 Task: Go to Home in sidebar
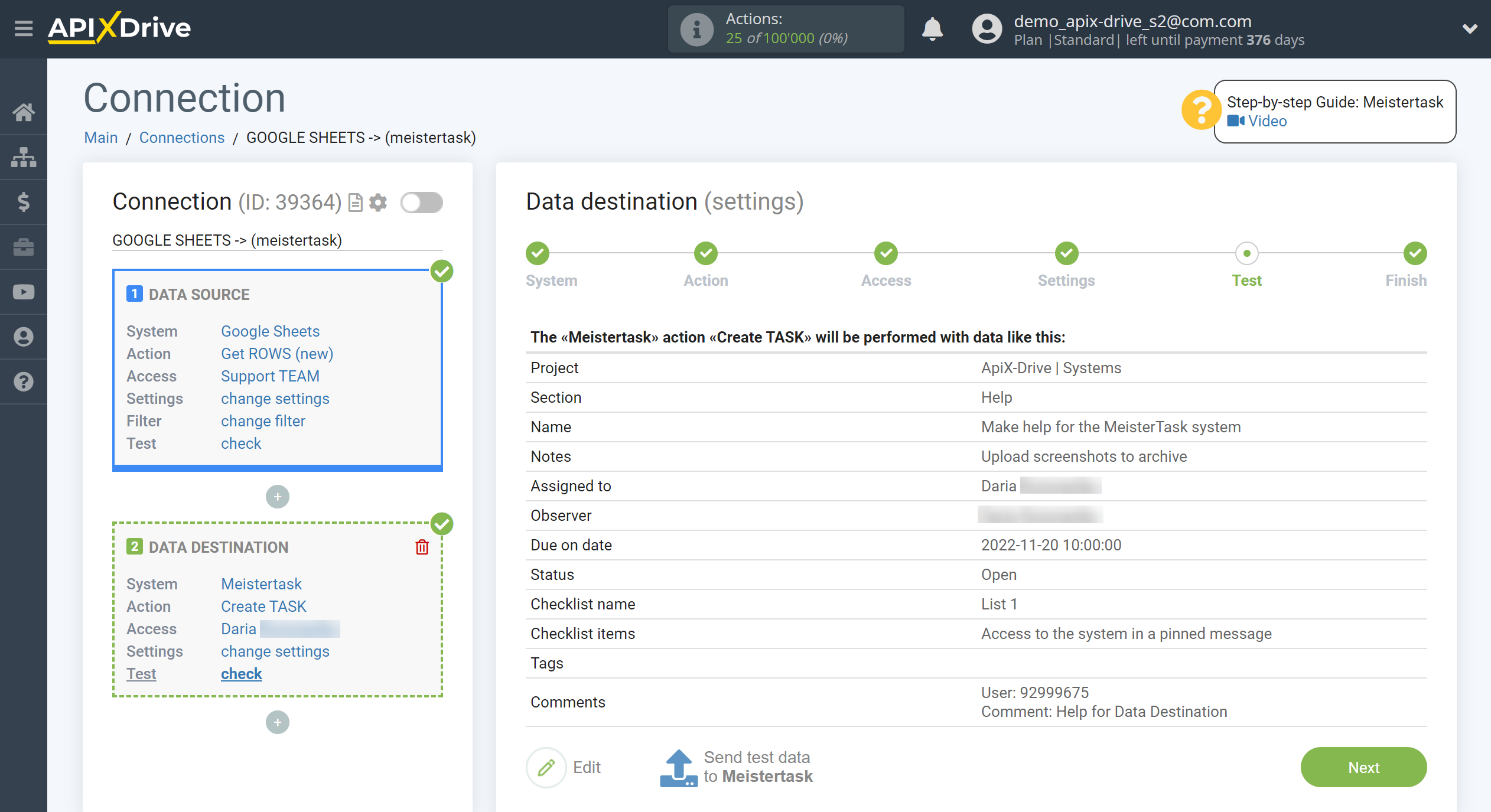[24, 112]
